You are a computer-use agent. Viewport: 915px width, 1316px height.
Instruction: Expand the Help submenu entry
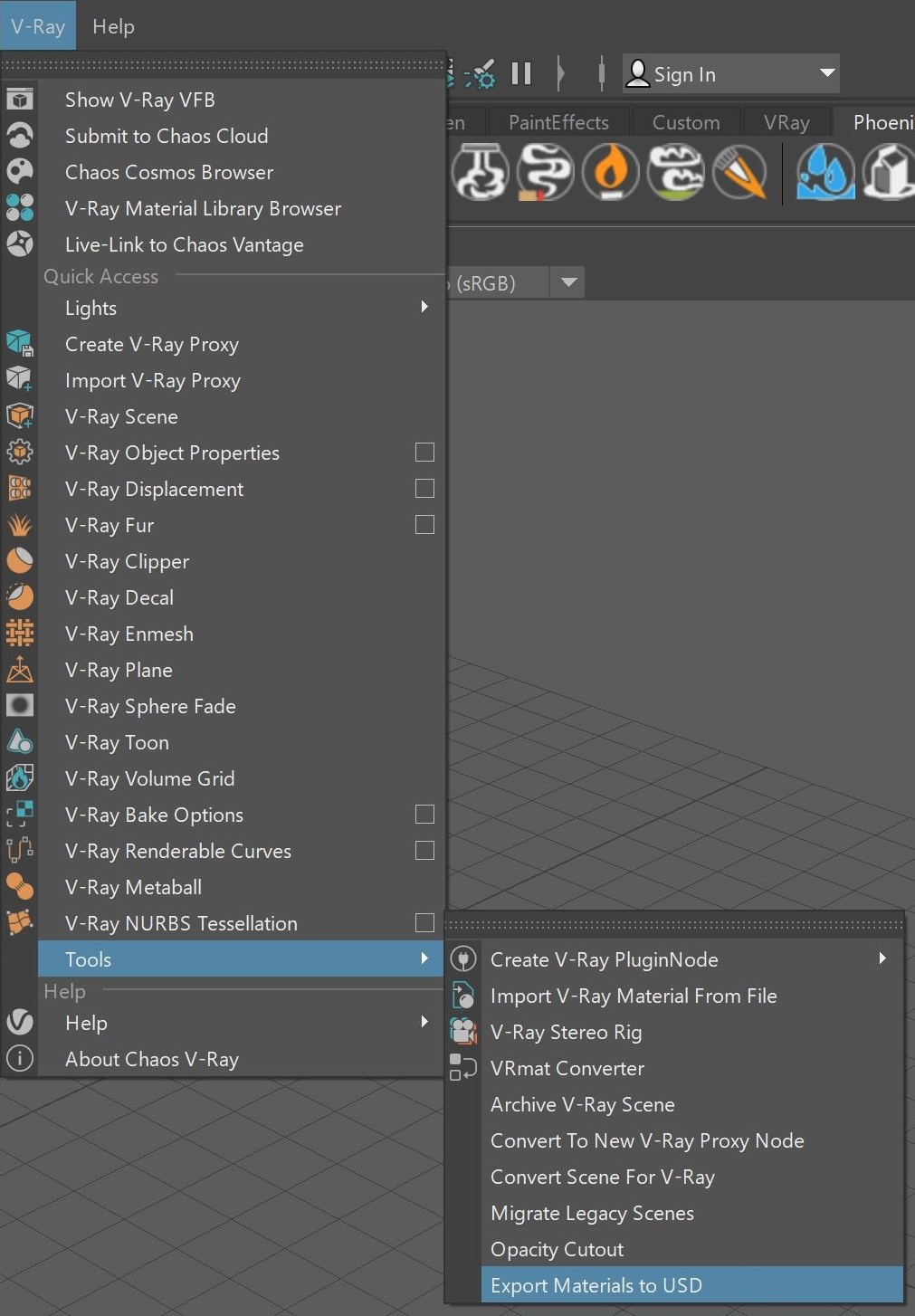(241, 1022)
